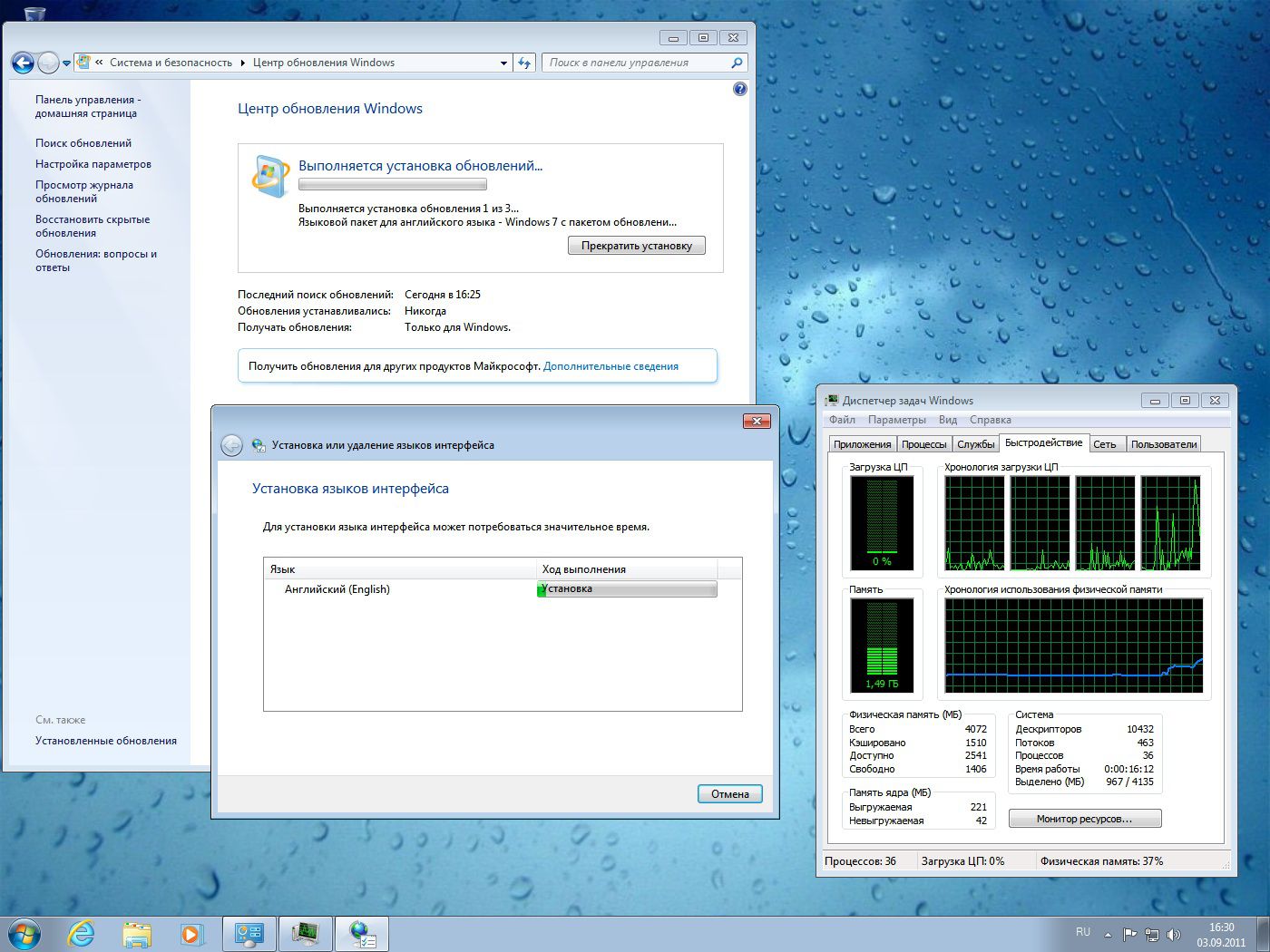Click 'Физическая память: 37%' in status bar
This screenshot has width=1270, height=952.
click(1101, 861)
